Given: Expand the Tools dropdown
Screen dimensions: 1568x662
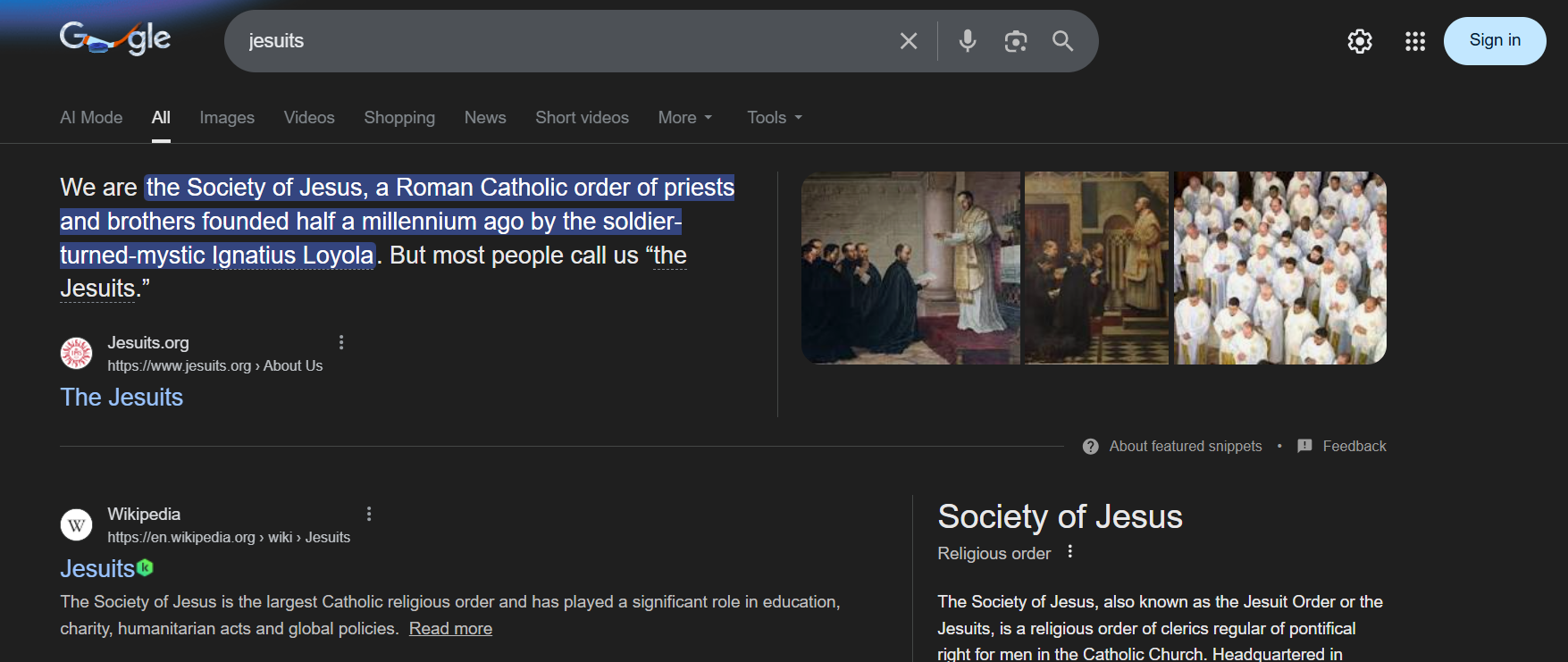Looking at the screenshot, I should (774, 118).
